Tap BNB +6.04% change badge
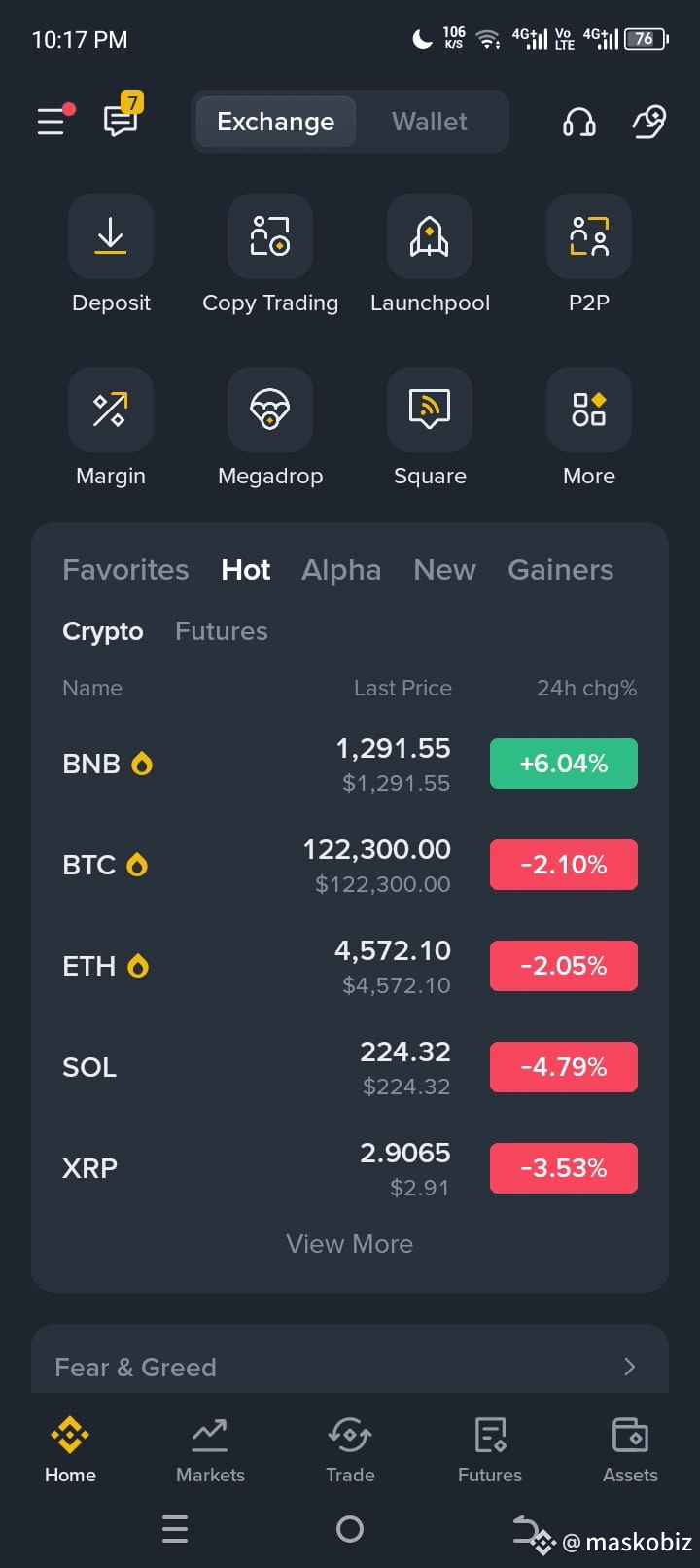Image resolution: width=700 pixels, height=1568 pixels. click(564, 764)
